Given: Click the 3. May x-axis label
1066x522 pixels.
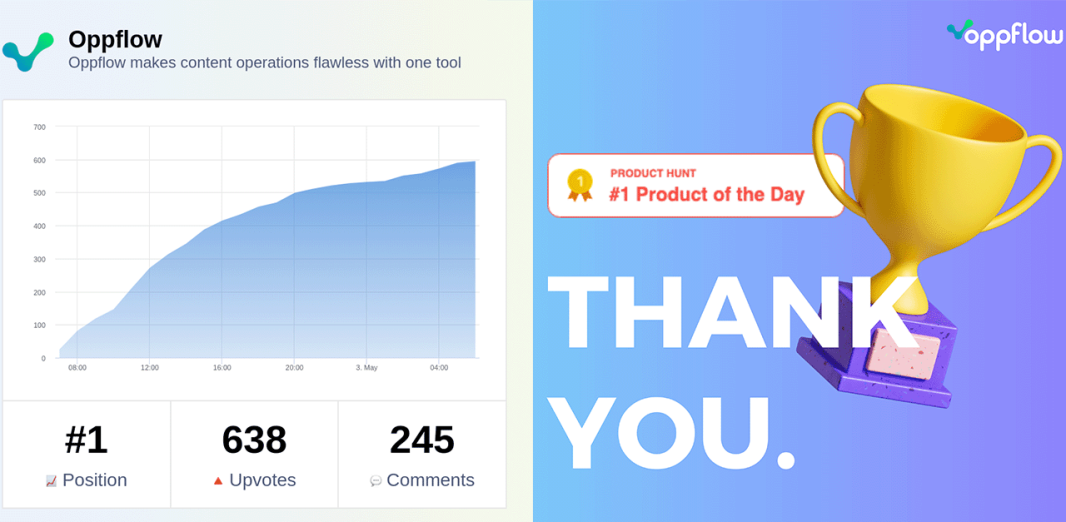Looking at the screenshot, I should coord(366,368).
